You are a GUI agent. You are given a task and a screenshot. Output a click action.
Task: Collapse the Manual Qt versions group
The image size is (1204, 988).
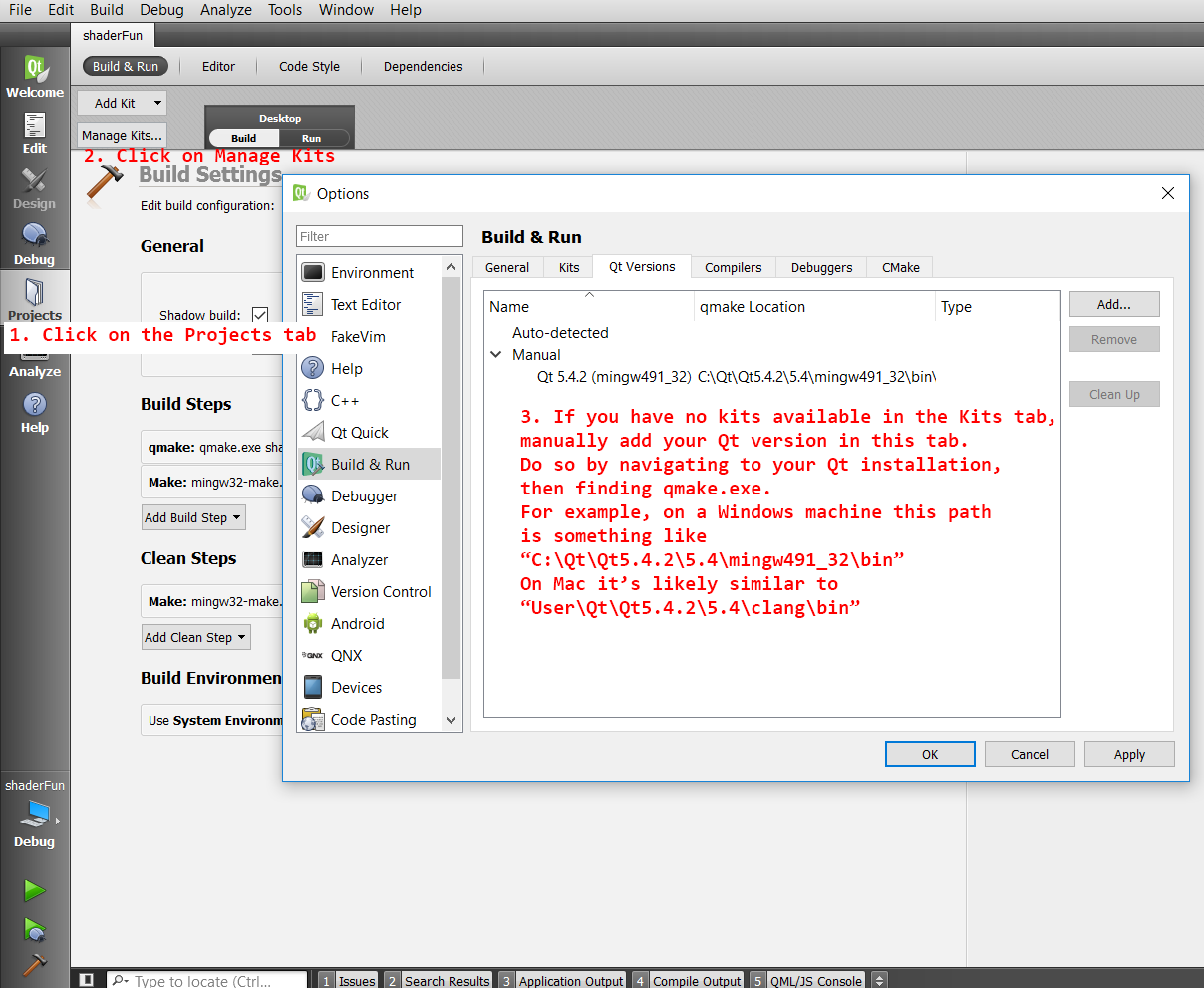coord(496,355)
